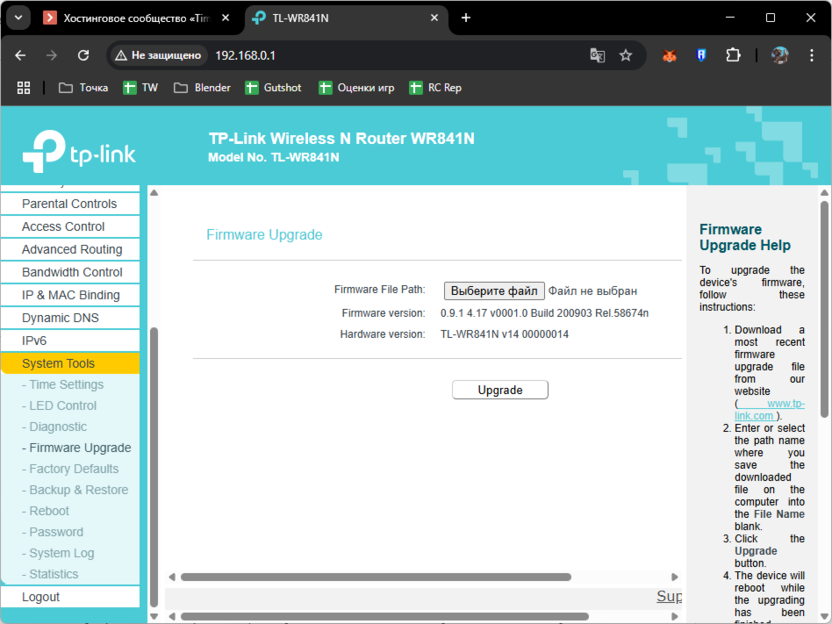Click the Upgrade button
The height and width of the screenshot is (624, 832).
coord(500,390)
